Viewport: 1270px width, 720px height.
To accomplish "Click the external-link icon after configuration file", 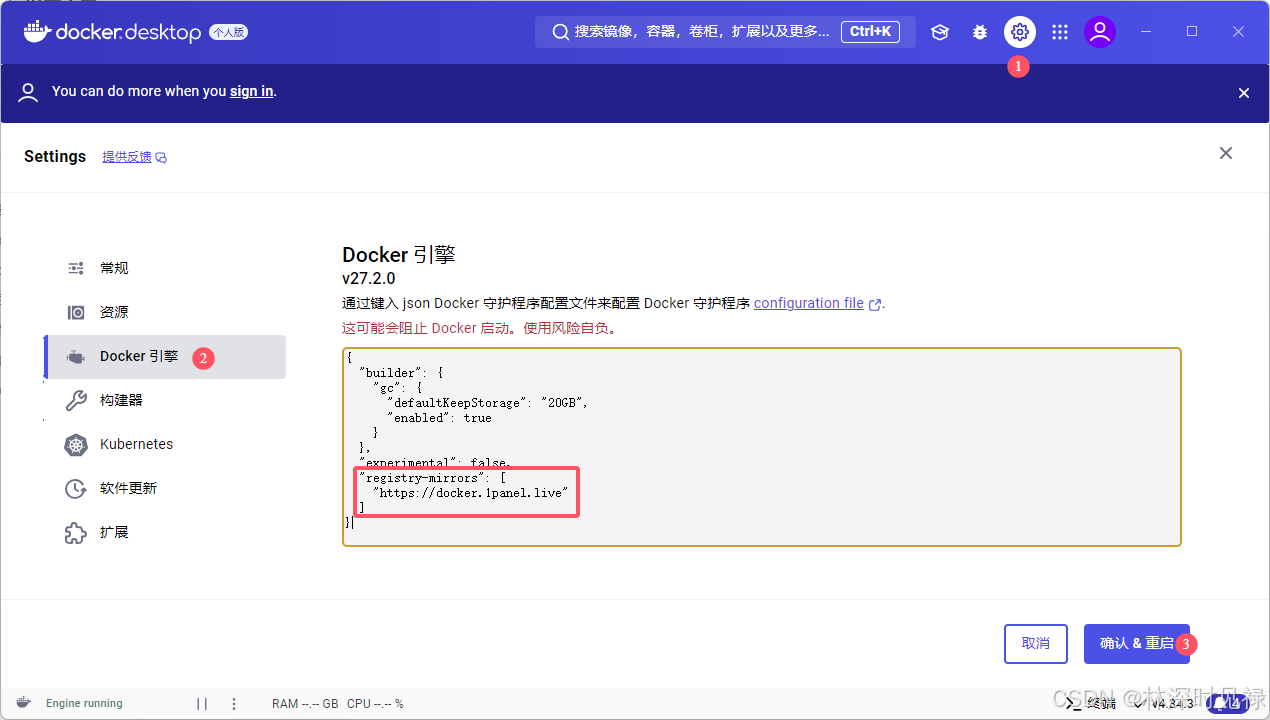I will click(875, 304).
